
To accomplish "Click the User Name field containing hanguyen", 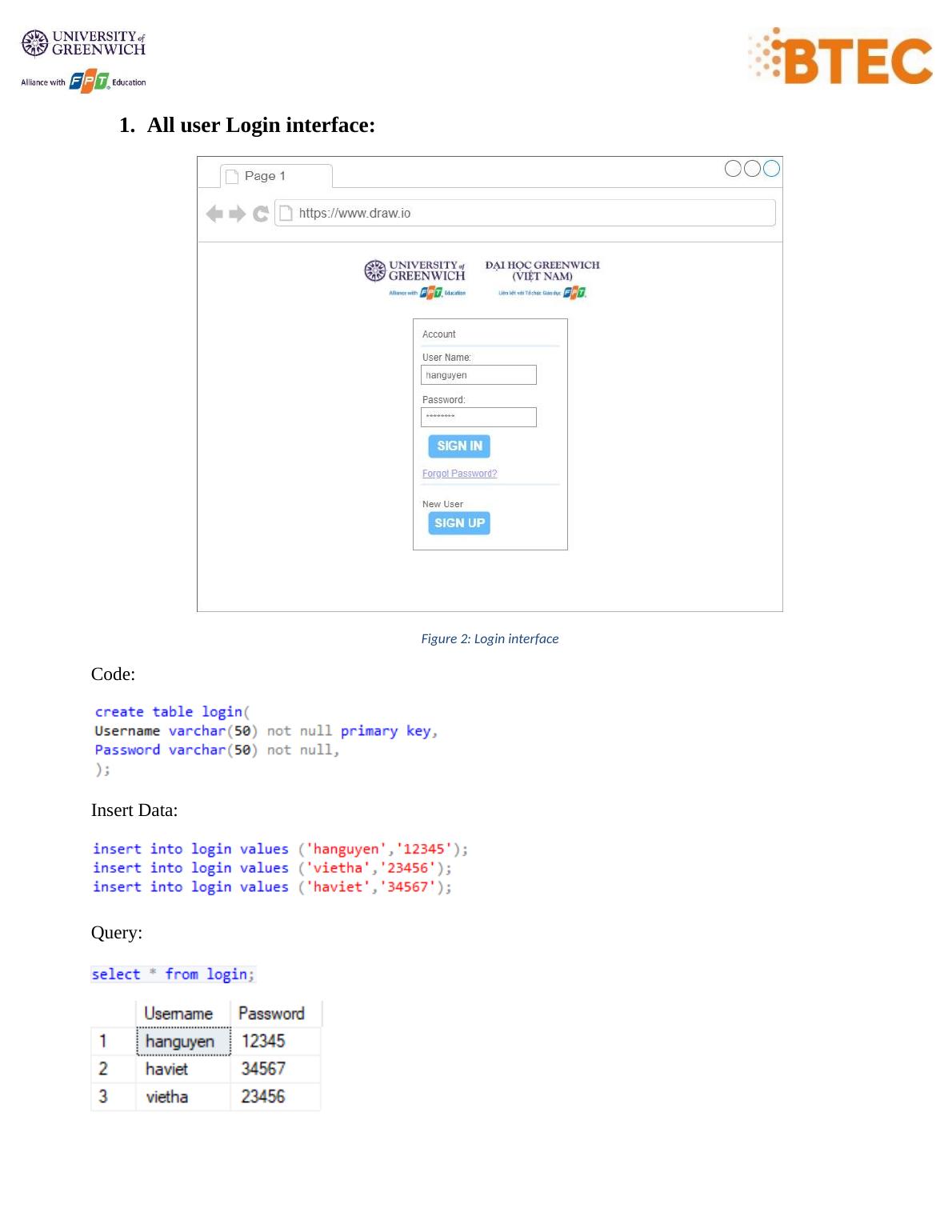I will [478, 375].
